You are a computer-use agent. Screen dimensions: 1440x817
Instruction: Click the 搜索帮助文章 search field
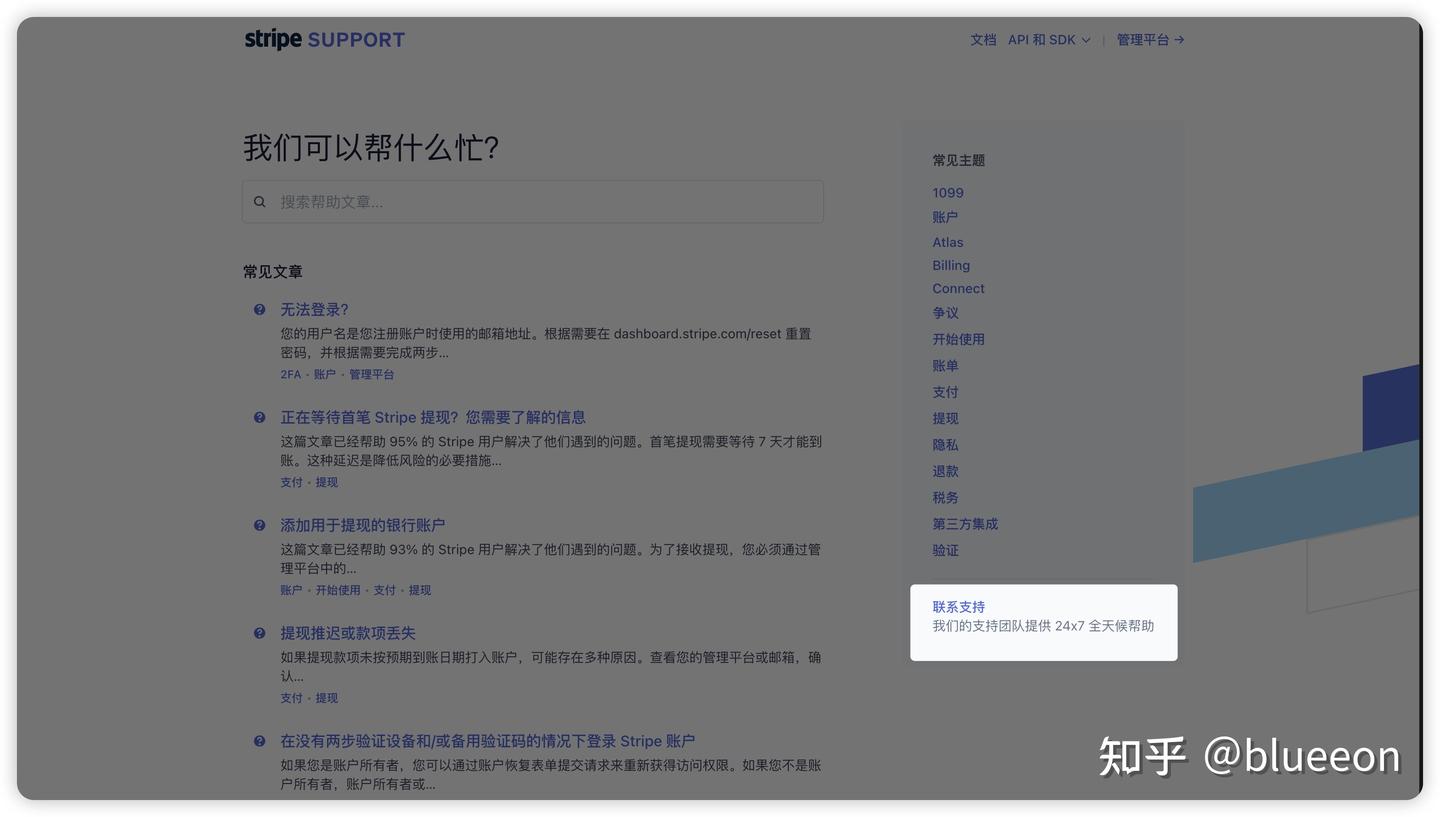point(532,201)
